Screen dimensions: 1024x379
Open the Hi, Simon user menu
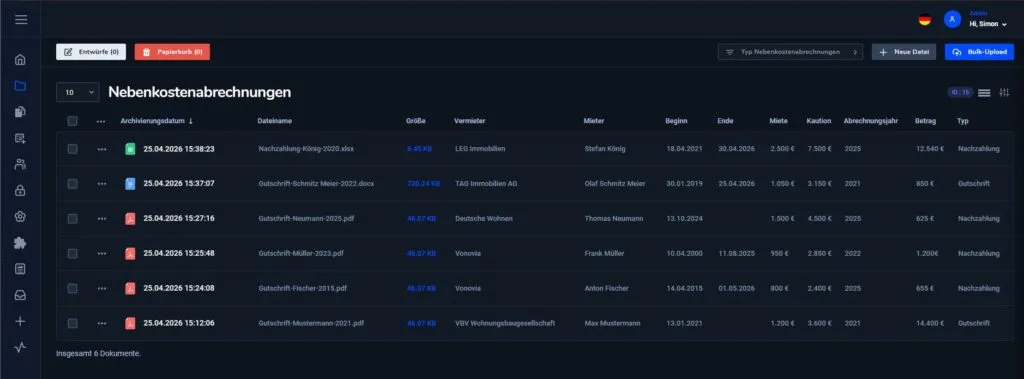coord(987,24)
